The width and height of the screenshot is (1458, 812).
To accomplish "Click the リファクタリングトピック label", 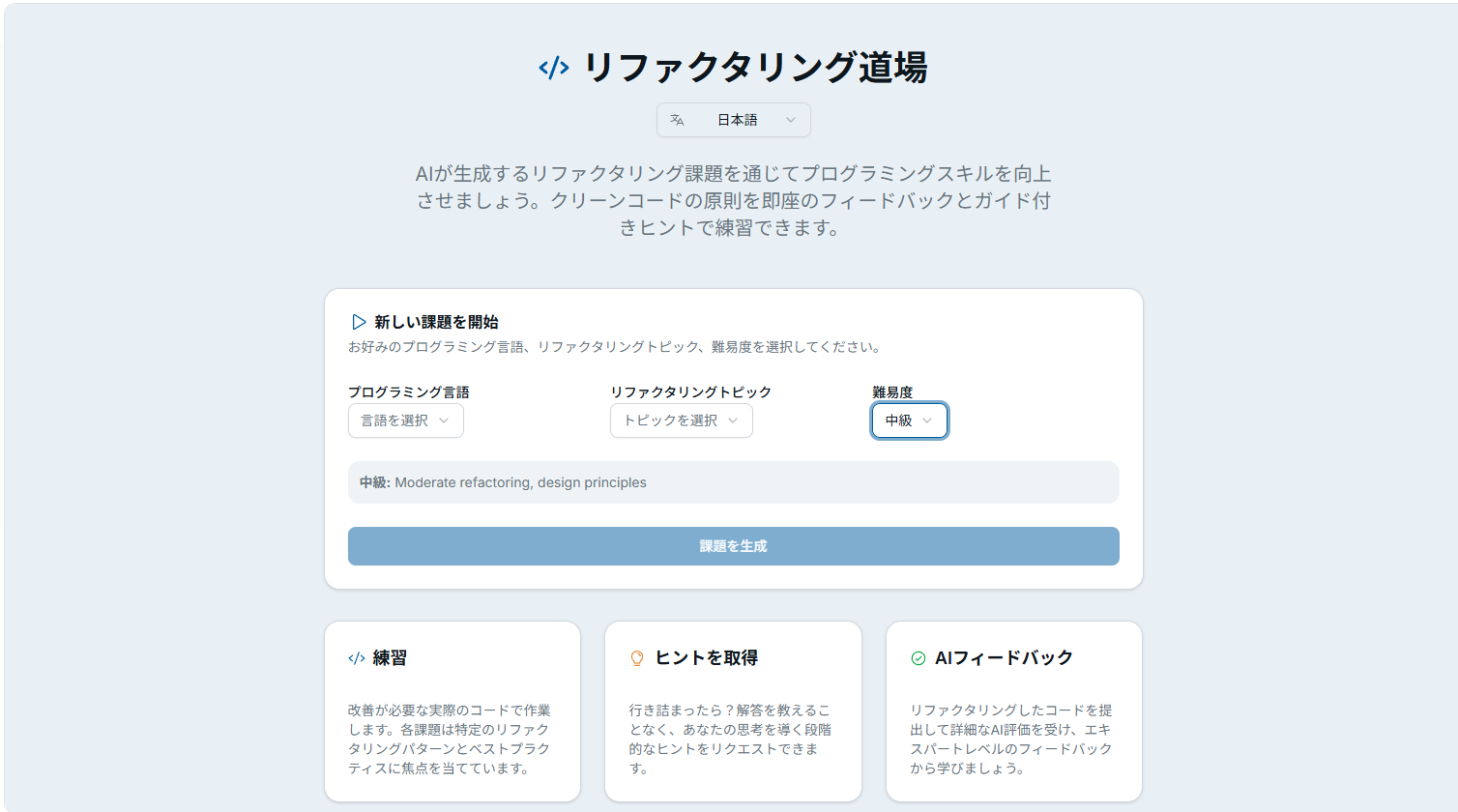I will coord(691,392).
